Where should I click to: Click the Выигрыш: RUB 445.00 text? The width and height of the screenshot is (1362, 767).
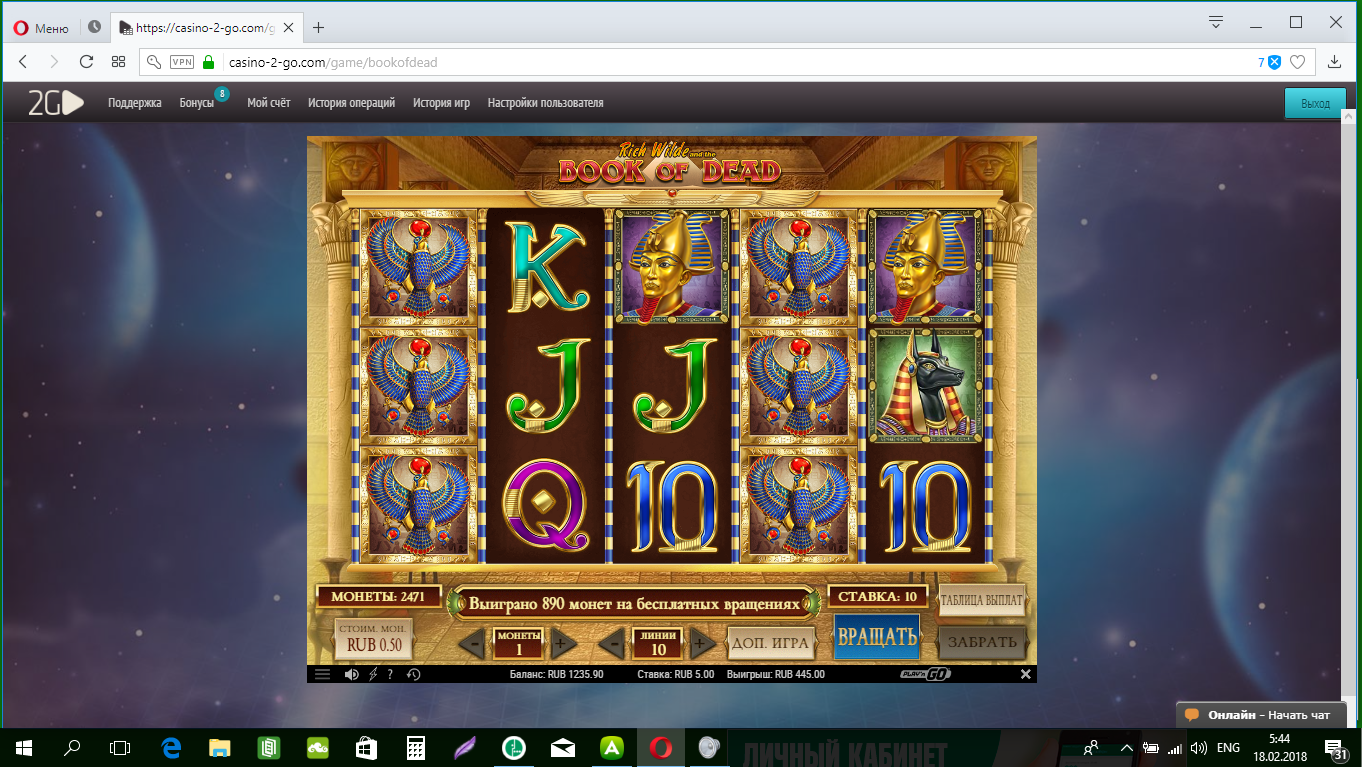pyautogui.click(x=776, y=674)
